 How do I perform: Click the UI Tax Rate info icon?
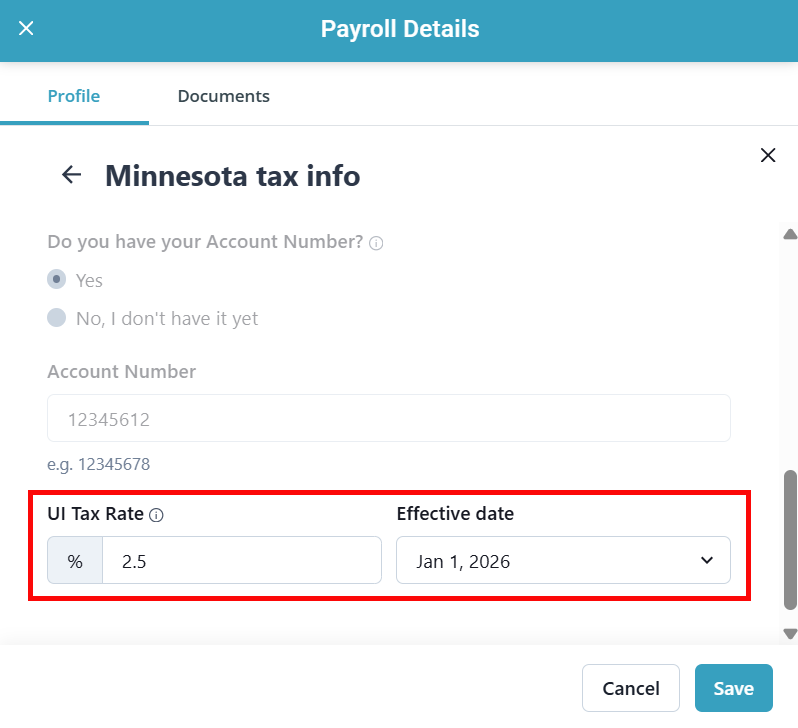point(156,515)
